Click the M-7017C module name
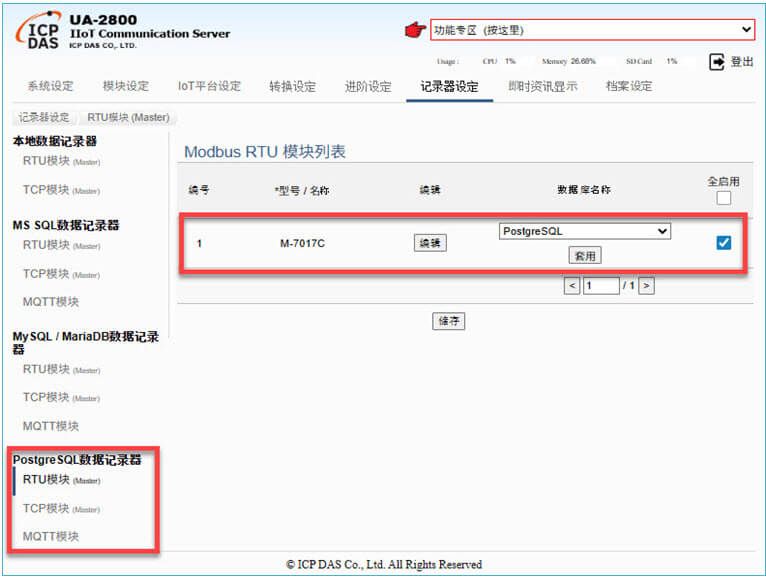 [x=302, y=243]
